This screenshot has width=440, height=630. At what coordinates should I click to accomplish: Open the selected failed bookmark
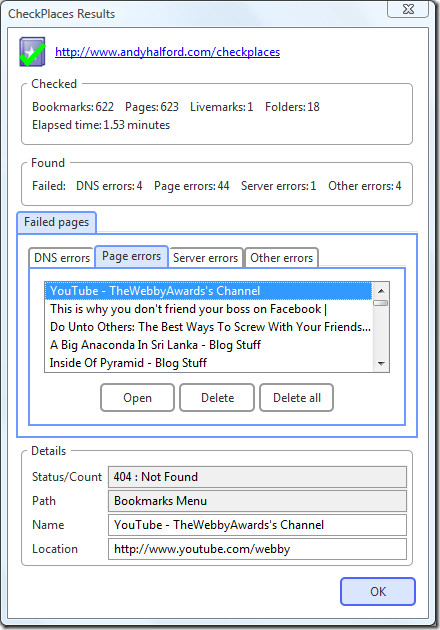[x=137, y=398]
